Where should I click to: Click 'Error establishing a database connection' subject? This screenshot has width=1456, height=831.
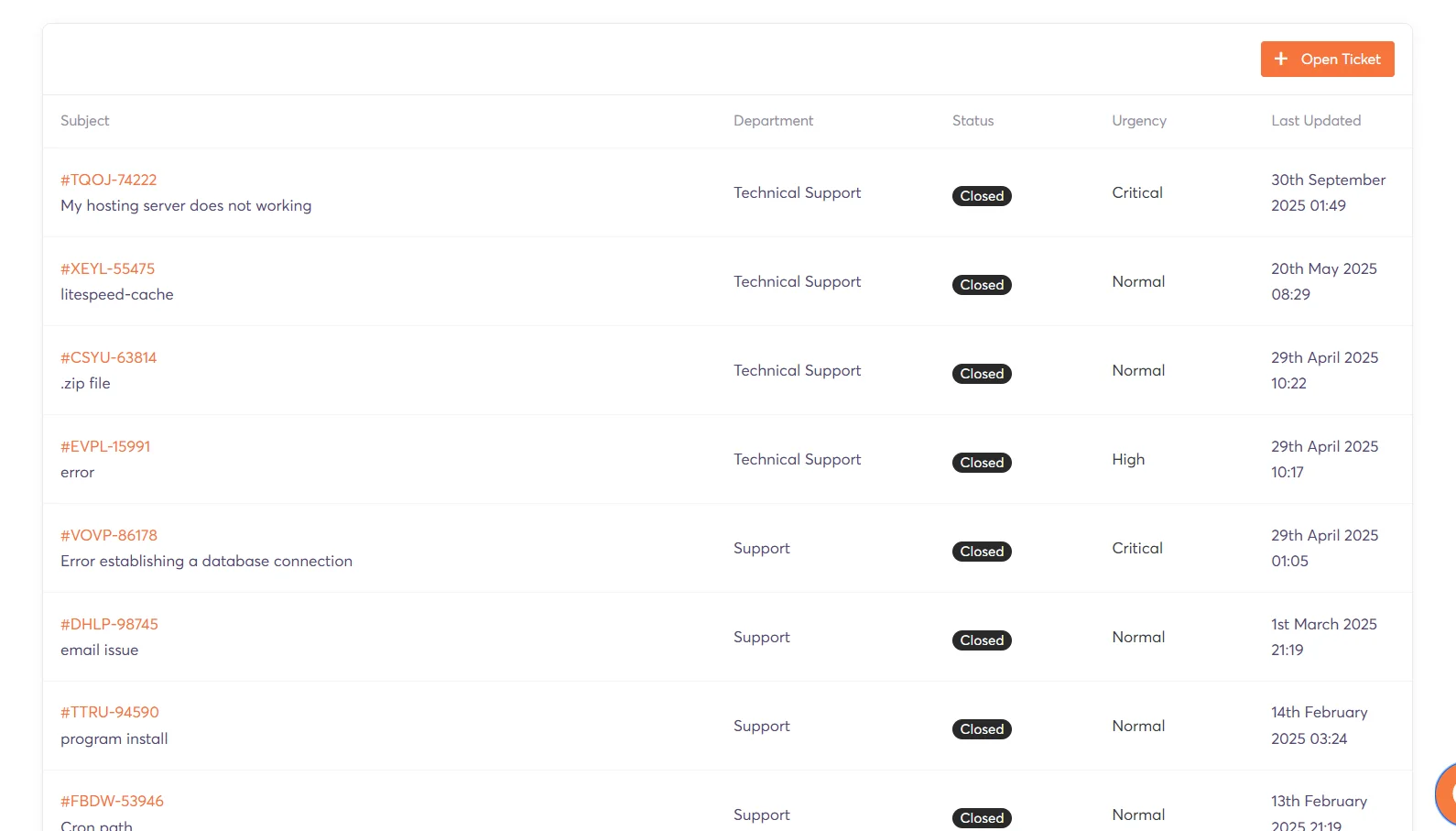206,562
